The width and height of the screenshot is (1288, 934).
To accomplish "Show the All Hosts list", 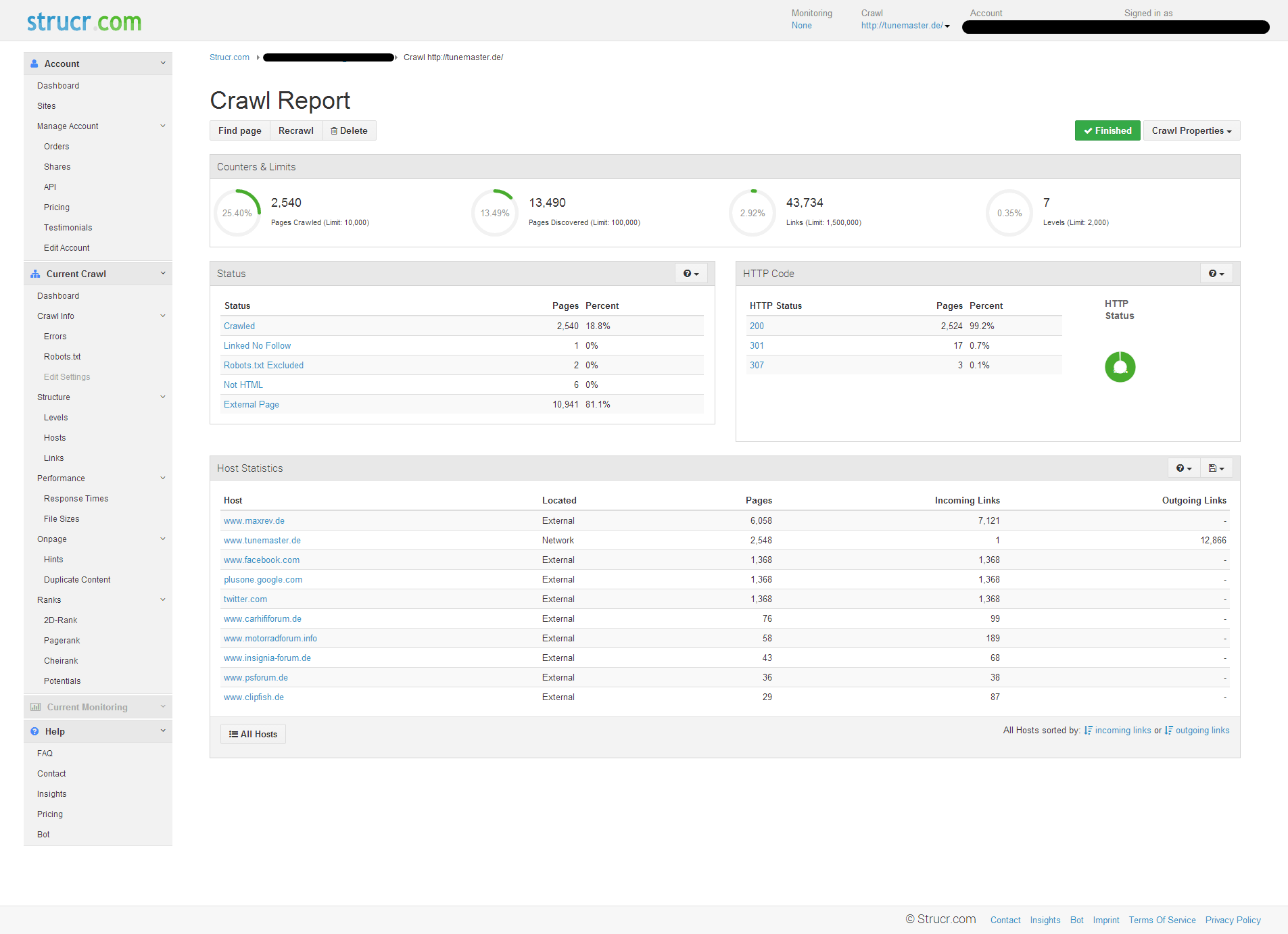I will pyautogui.click(x=253, y=735).
